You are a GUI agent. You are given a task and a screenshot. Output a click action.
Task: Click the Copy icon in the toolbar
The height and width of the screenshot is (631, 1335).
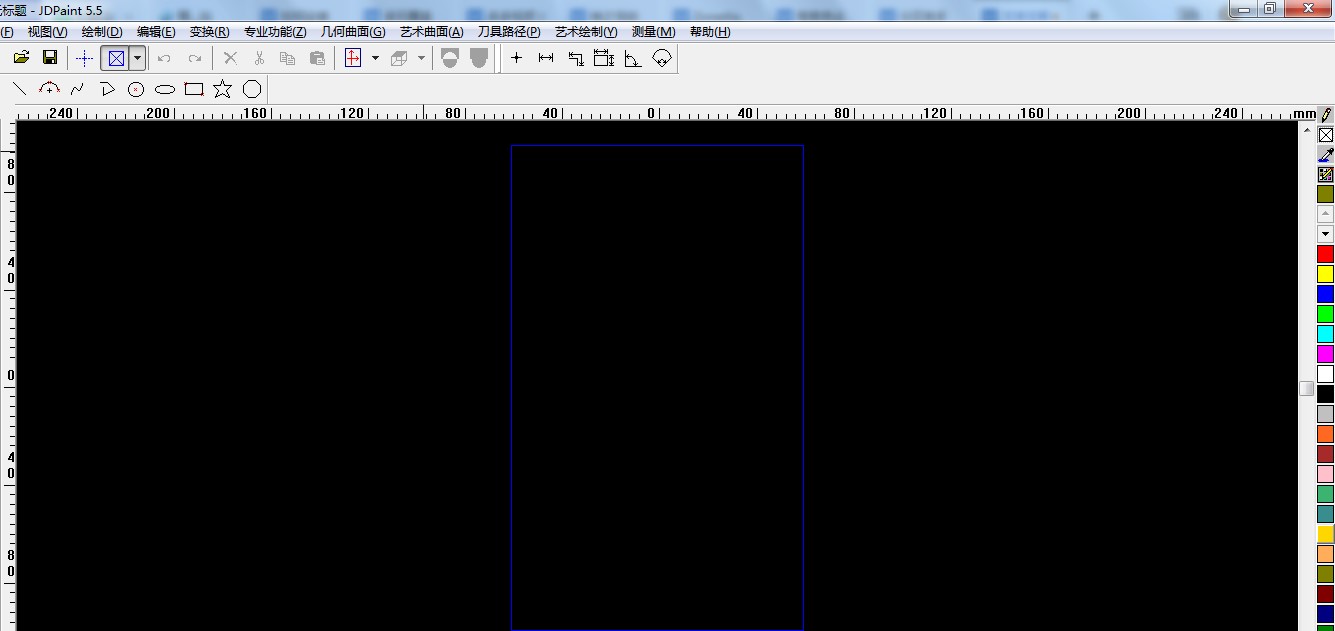click(287, 57)
